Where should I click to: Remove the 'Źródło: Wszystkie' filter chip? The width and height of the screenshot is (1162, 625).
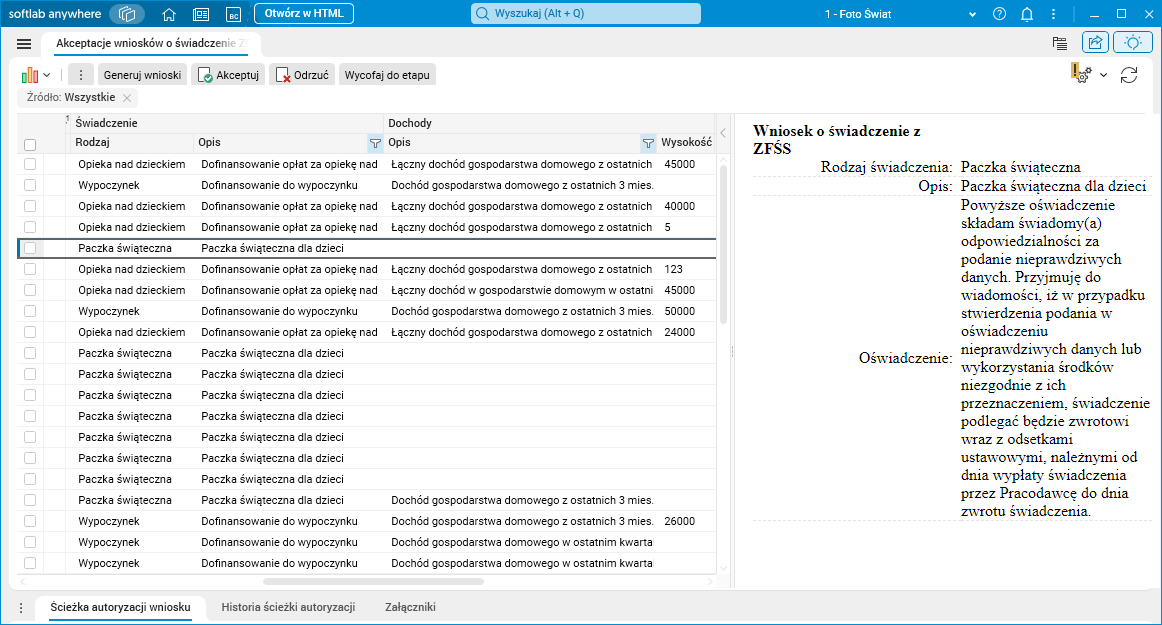pos(127,98)
